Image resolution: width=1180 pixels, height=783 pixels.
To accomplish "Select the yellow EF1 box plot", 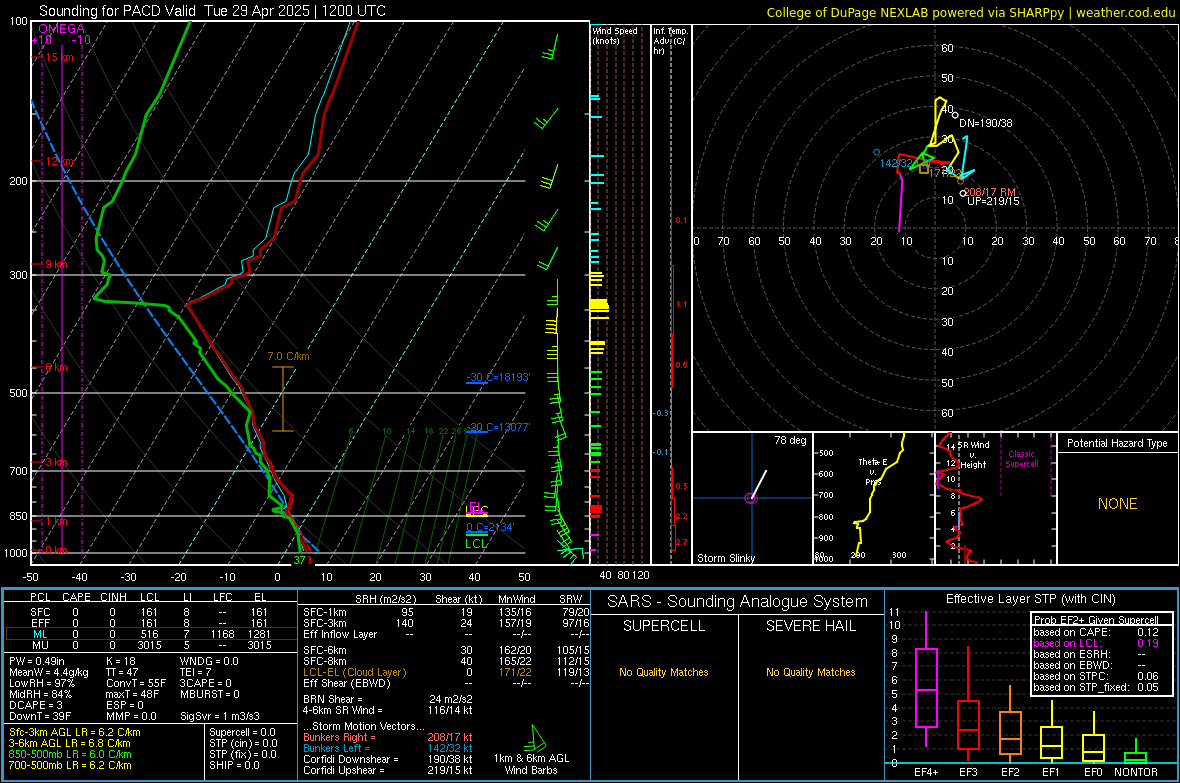I will 1051,742.
